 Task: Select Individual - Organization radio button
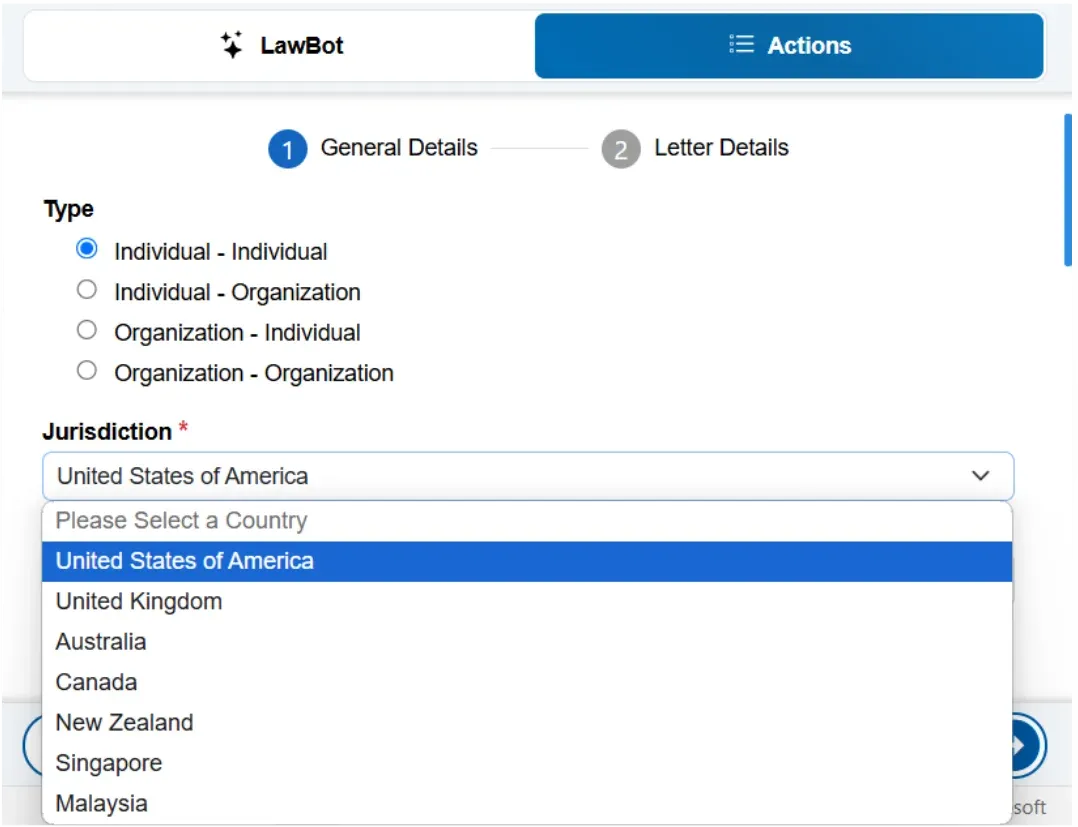click(x=87, y=289)
